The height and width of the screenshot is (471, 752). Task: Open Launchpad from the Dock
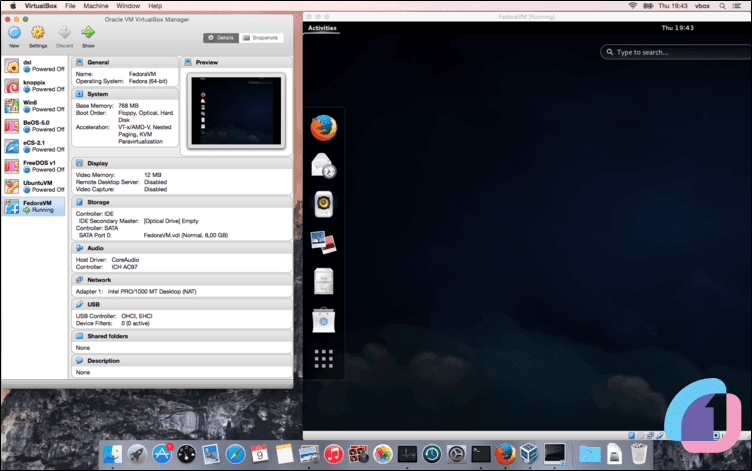coord(137,454)
